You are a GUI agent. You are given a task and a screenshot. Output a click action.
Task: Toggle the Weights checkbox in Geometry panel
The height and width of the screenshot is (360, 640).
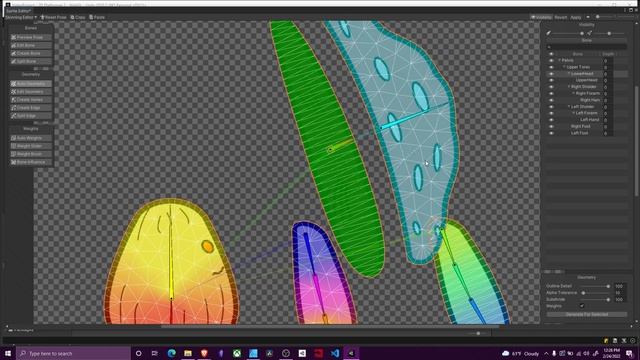[x=582, y=306]
